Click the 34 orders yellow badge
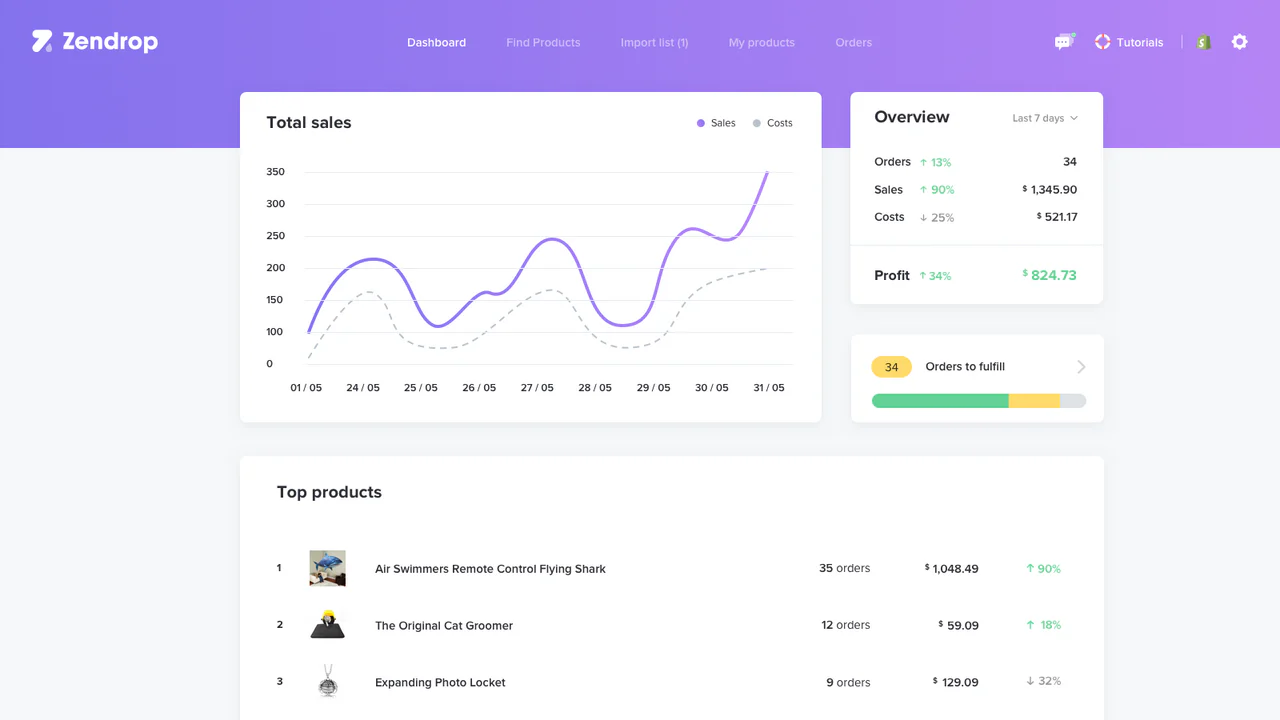The image size is (1280, 720). coord(891,367)
